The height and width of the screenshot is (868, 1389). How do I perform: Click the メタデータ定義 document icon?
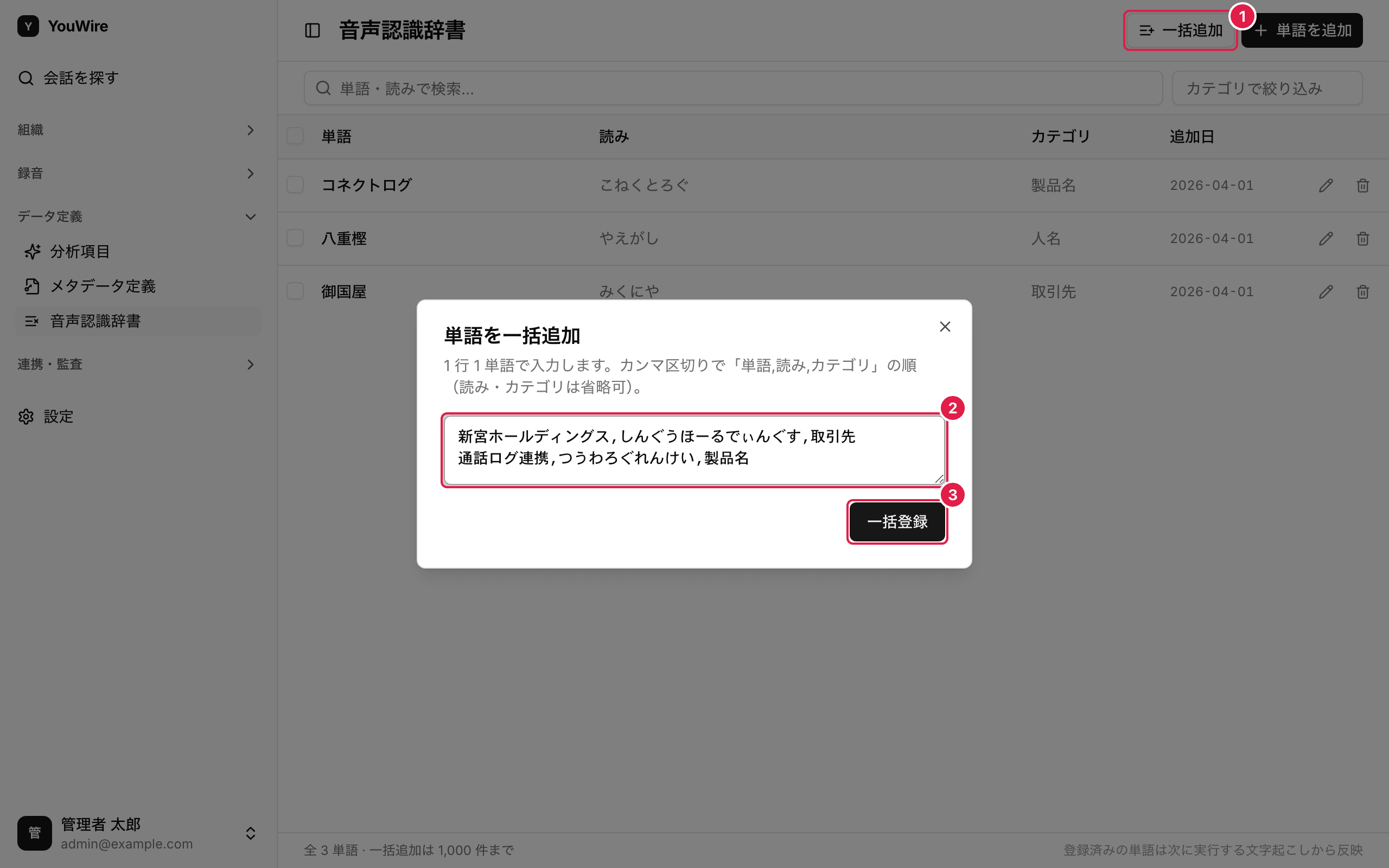(x=32, y=286)
